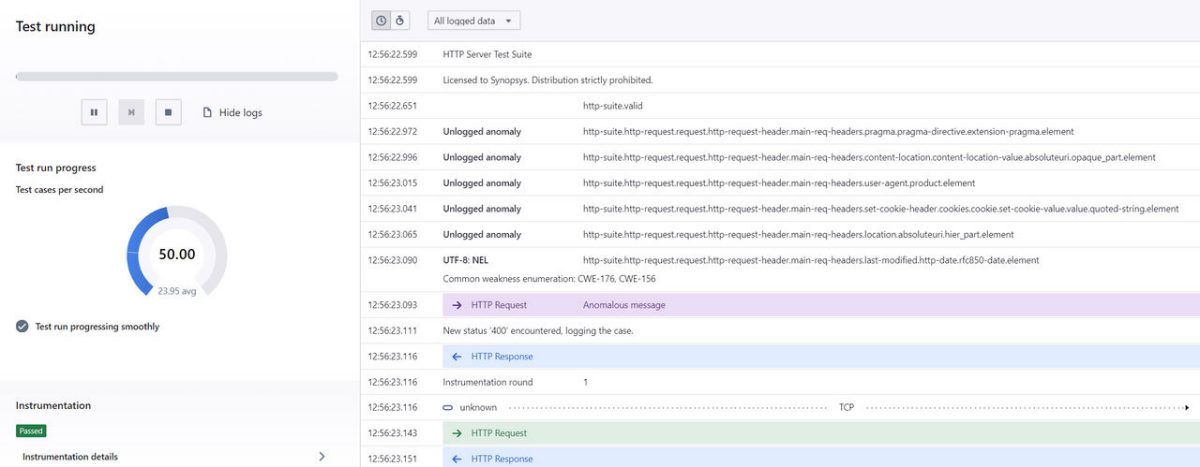Stop the test run
This screenshot has height=467, width=1200.
click(168, 113)
